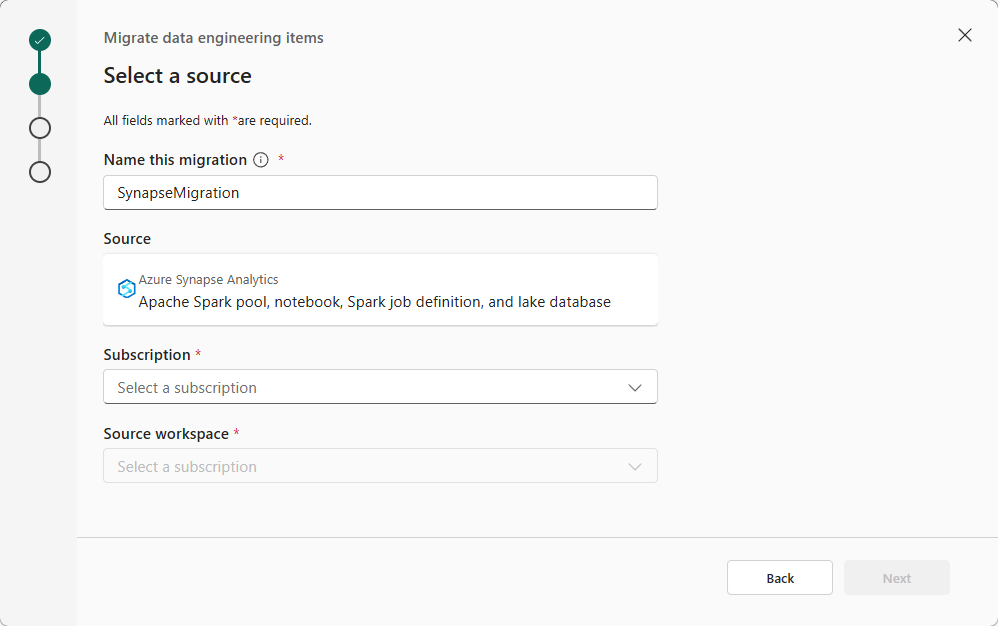Click the Source workspace field label
The height and width of the screenshot is (626, 998).
pos(166,434)
